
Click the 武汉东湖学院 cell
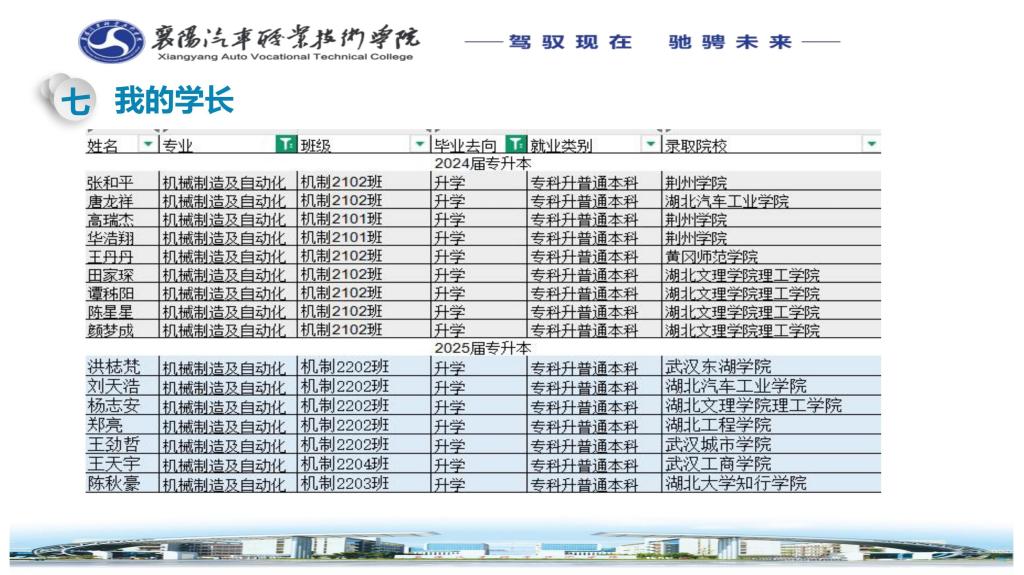718,366
